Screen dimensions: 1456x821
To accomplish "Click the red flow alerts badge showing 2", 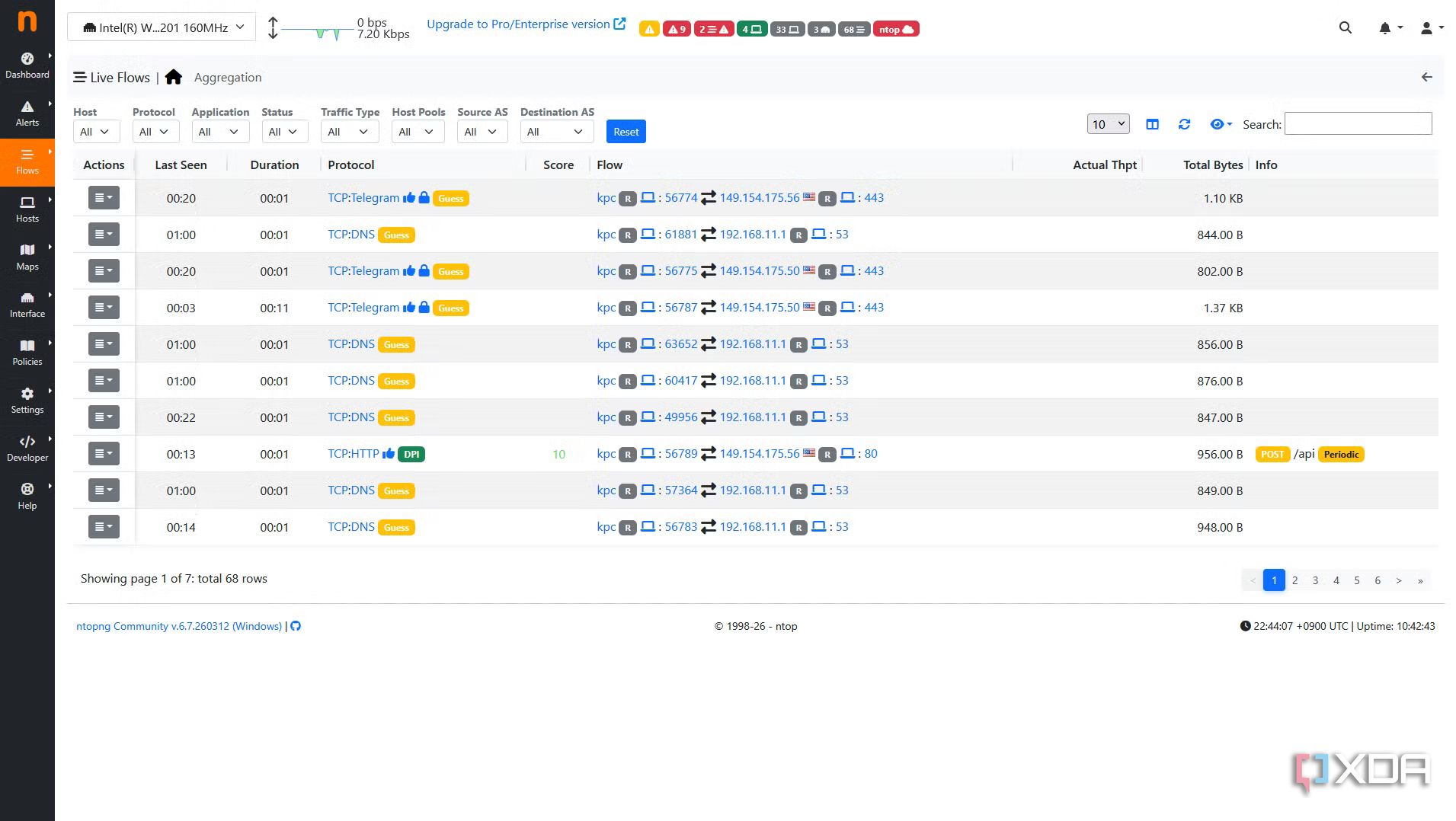I will (x=714, y=29).
